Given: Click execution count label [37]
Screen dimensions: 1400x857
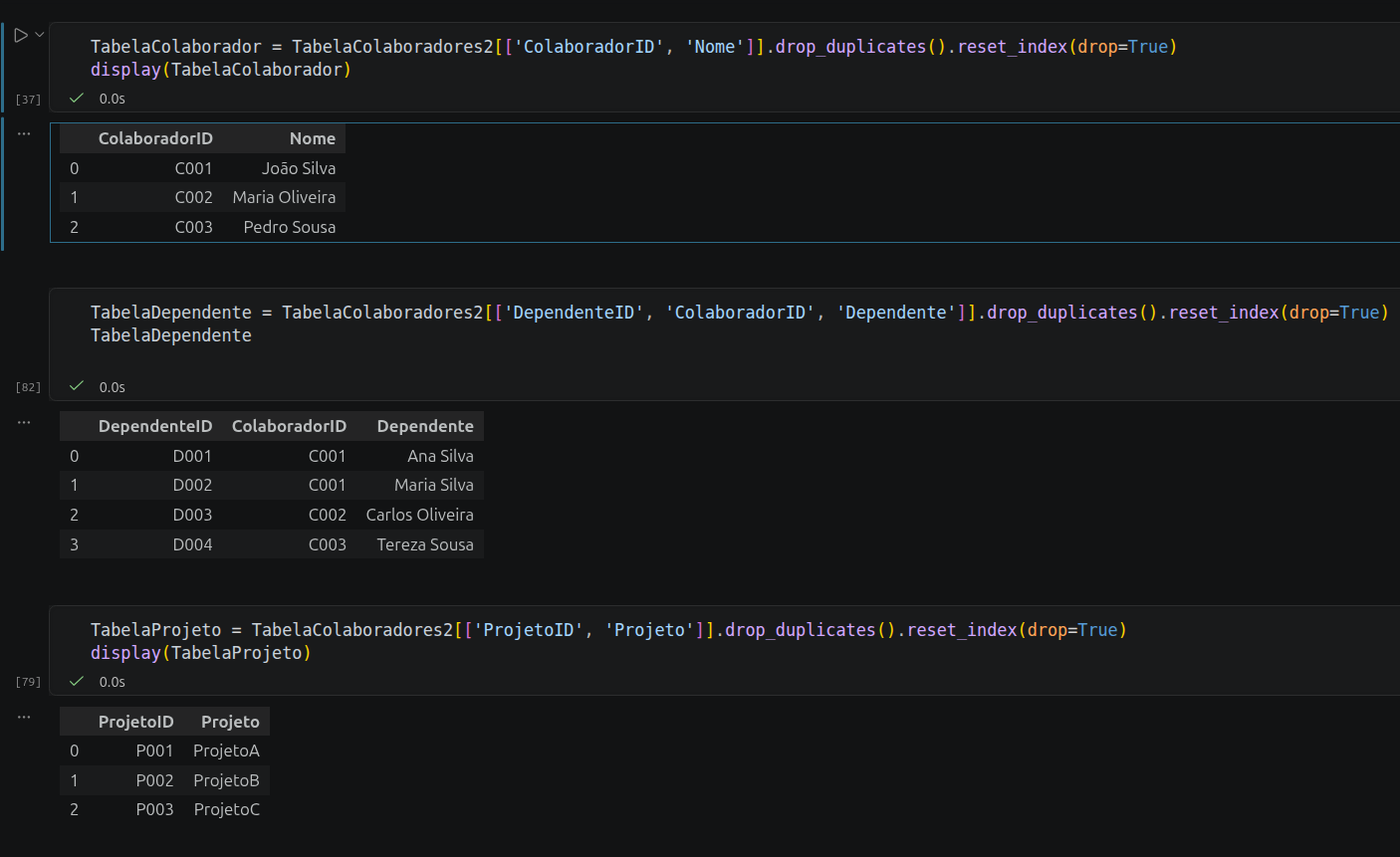Looking at the screenshot, I should [x=28, y=100].
